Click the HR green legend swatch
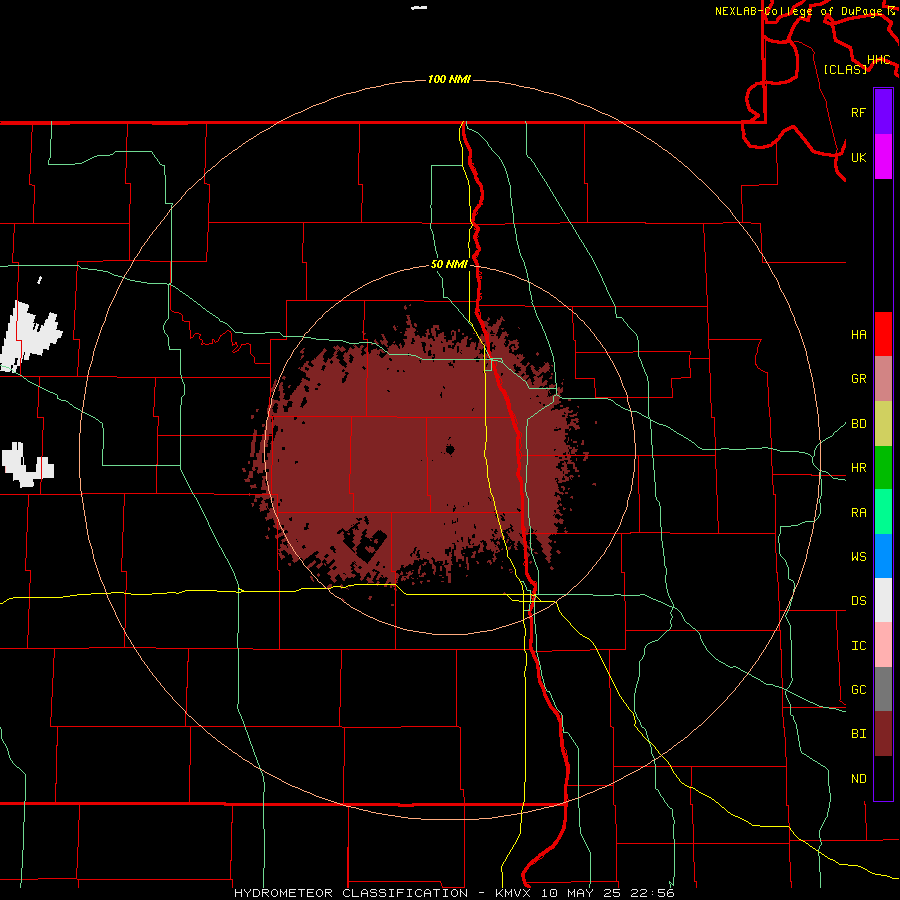900x900 pixels. (x=883, y=467)
